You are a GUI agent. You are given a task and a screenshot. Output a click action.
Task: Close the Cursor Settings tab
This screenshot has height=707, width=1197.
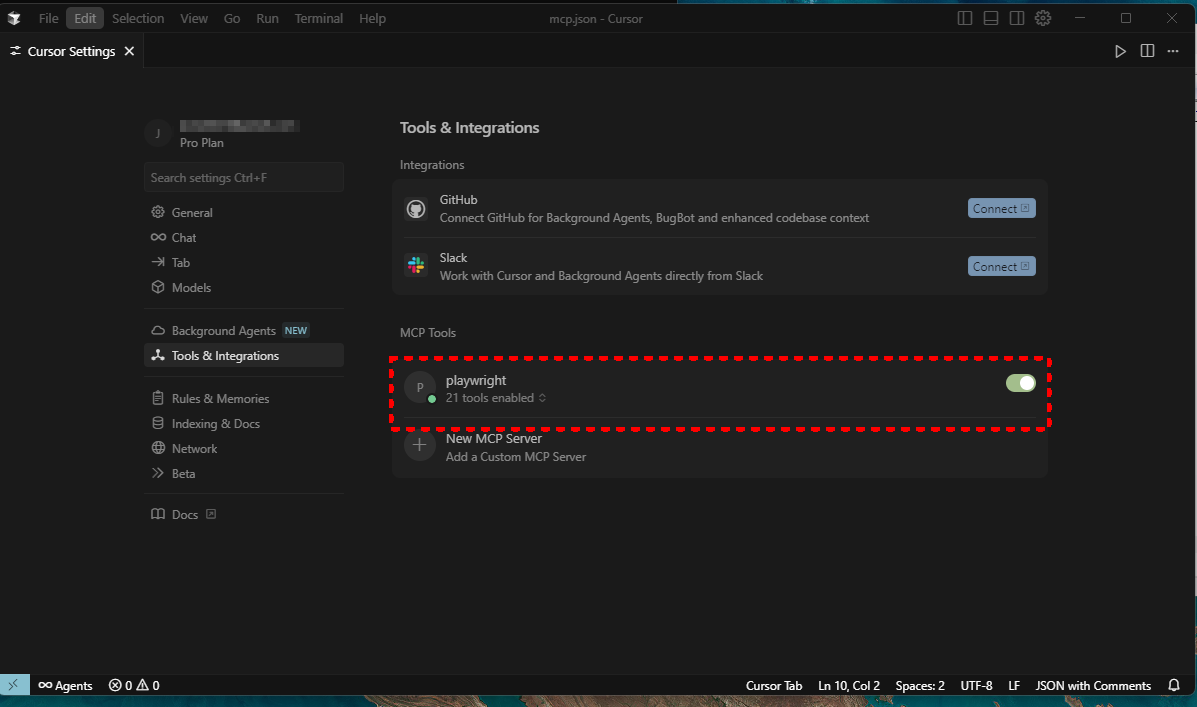click(130, 51)
